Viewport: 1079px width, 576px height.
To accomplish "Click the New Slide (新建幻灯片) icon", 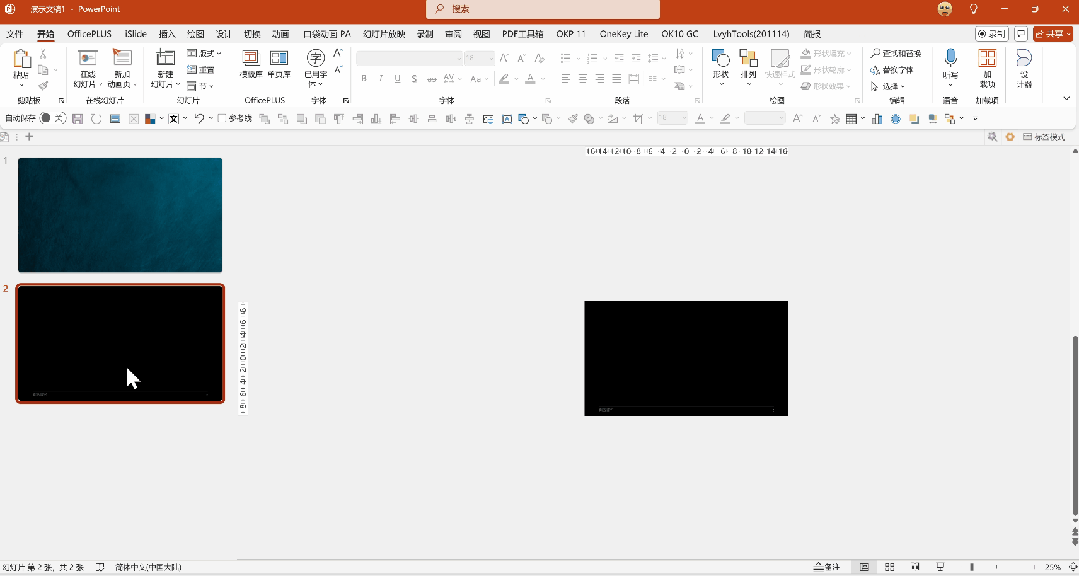I will (x=165, y=58).
